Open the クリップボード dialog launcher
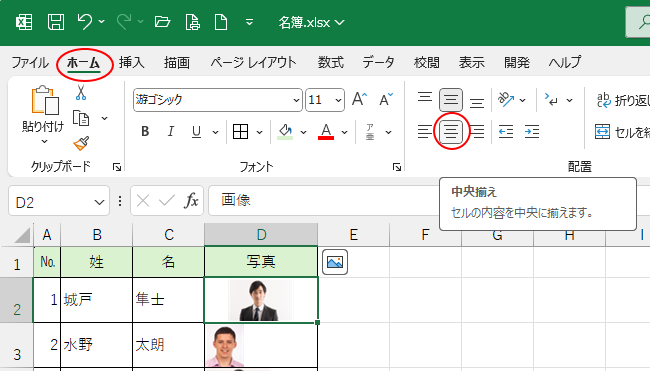650x371 pixels. click(x=117, y=167)
